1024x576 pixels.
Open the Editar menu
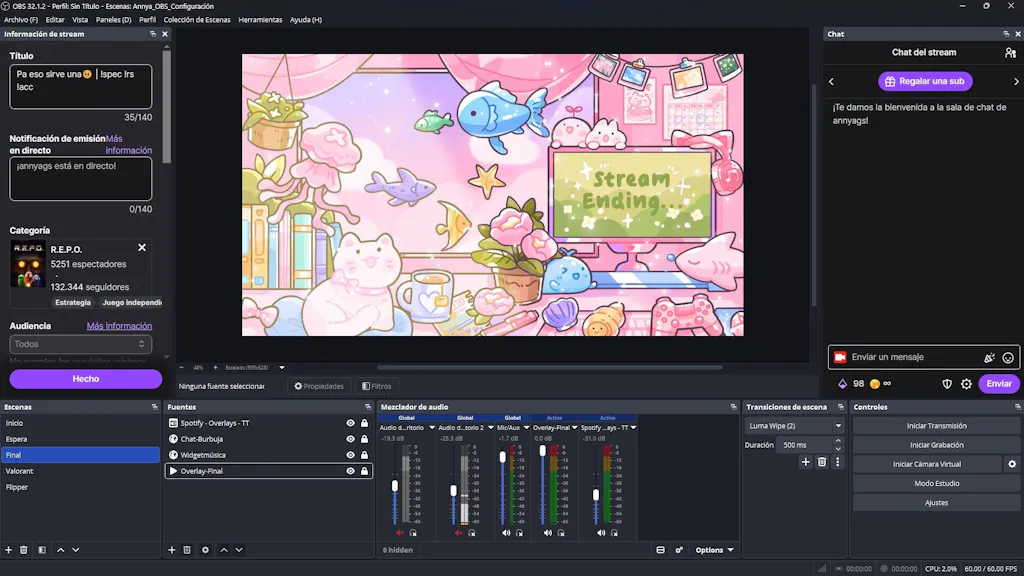coord(55,20)
